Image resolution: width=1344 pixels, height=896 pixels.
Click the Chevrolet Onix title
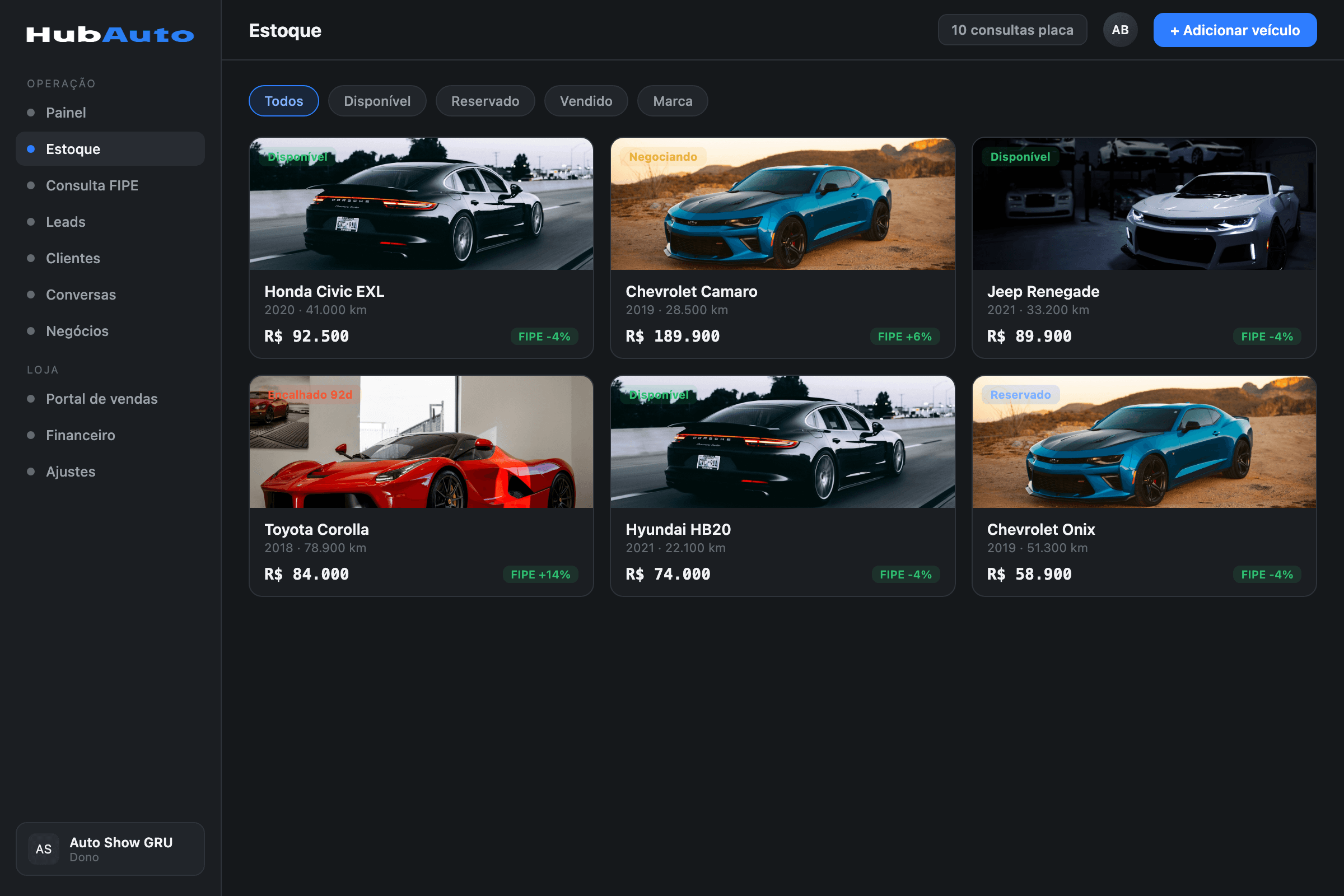(x=1041, y=530)
